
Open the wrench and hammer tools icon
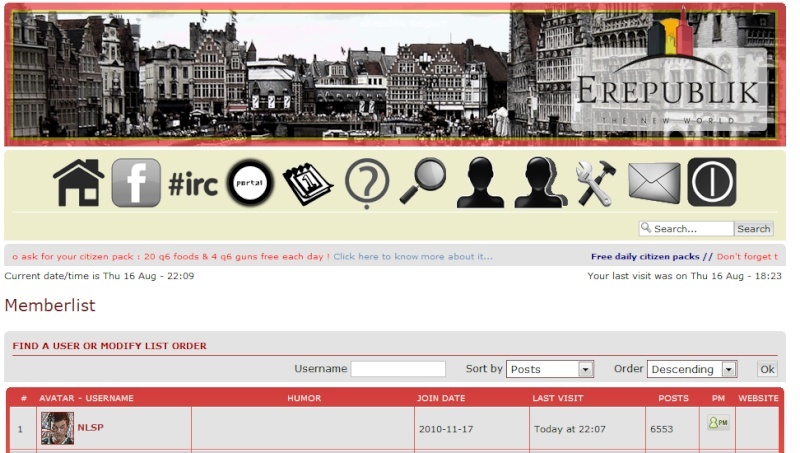(596, 183)
